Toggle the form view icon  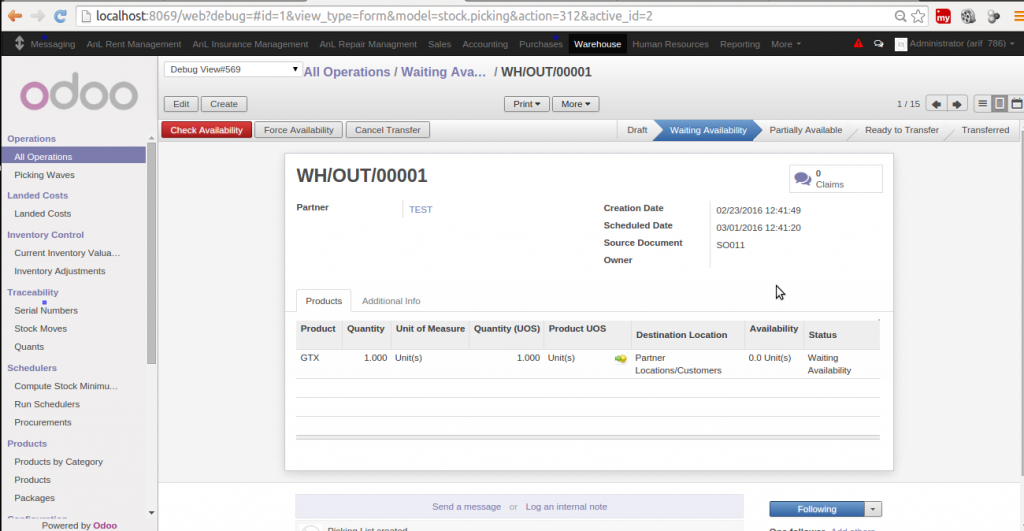(x=1000, y=104)
